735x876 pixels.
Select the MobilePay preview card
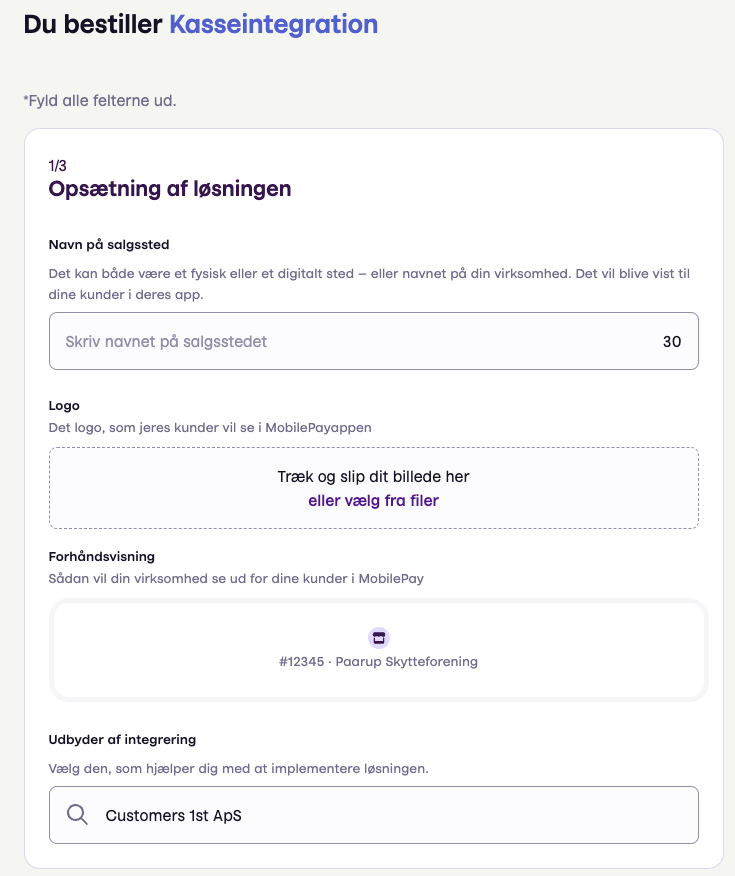pyautogui.click(x=379, y=650)
